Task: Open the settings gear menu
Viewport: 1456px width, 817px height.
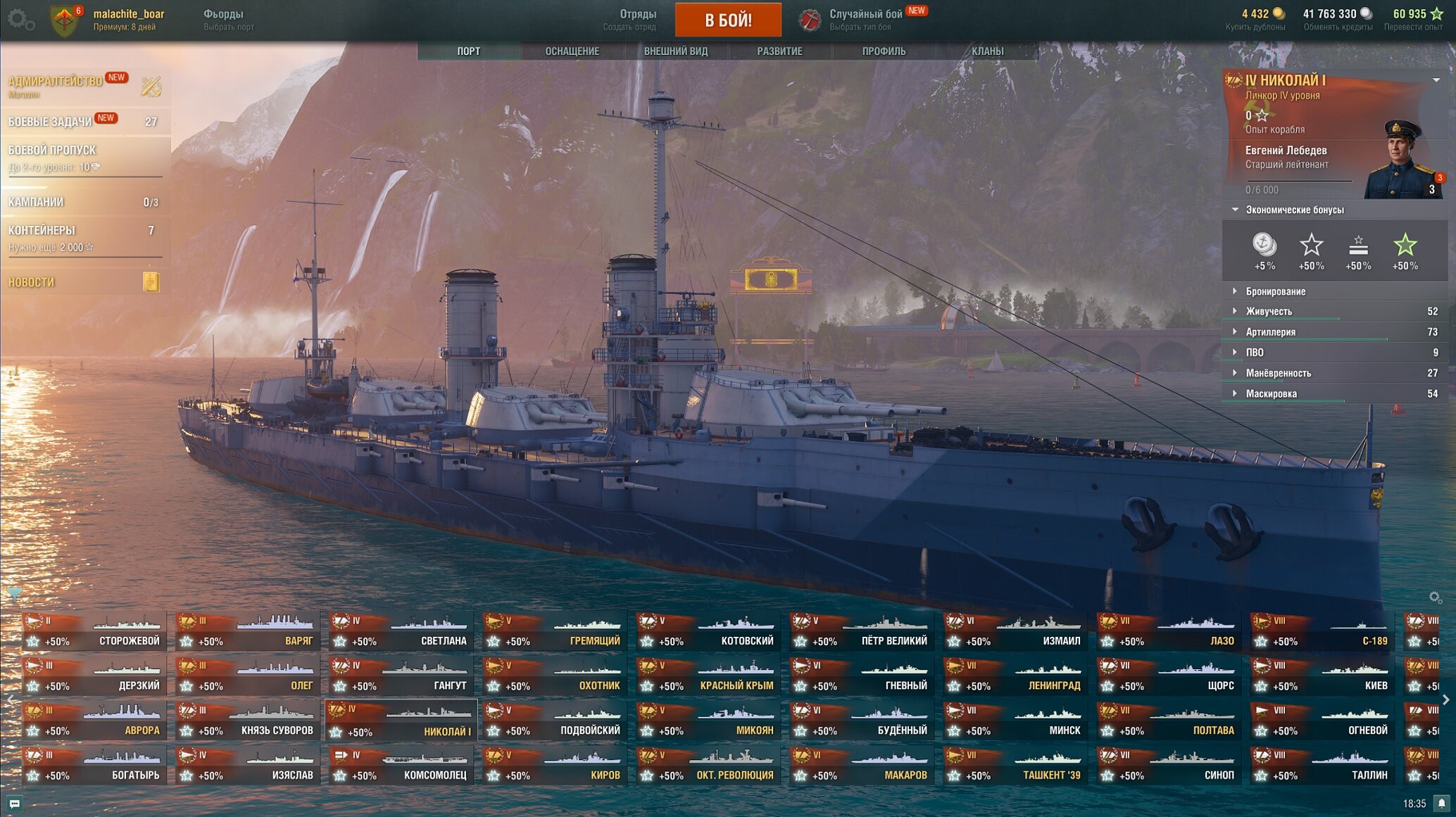Action: pos(20,19)
